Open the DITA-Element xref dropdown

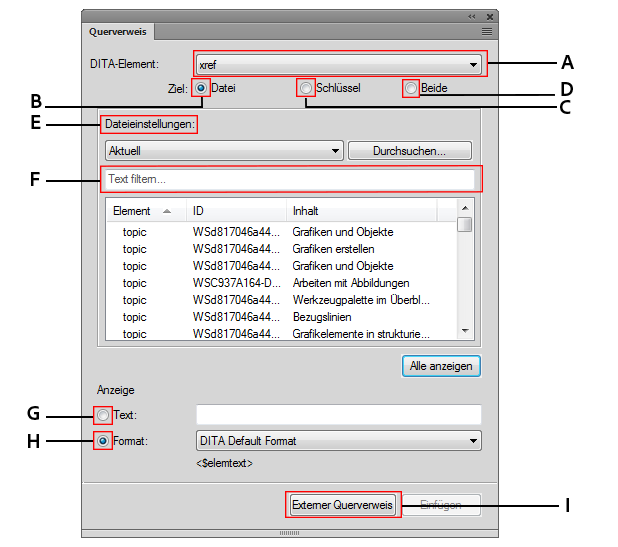pyautogui.click(x=472, y=65)
